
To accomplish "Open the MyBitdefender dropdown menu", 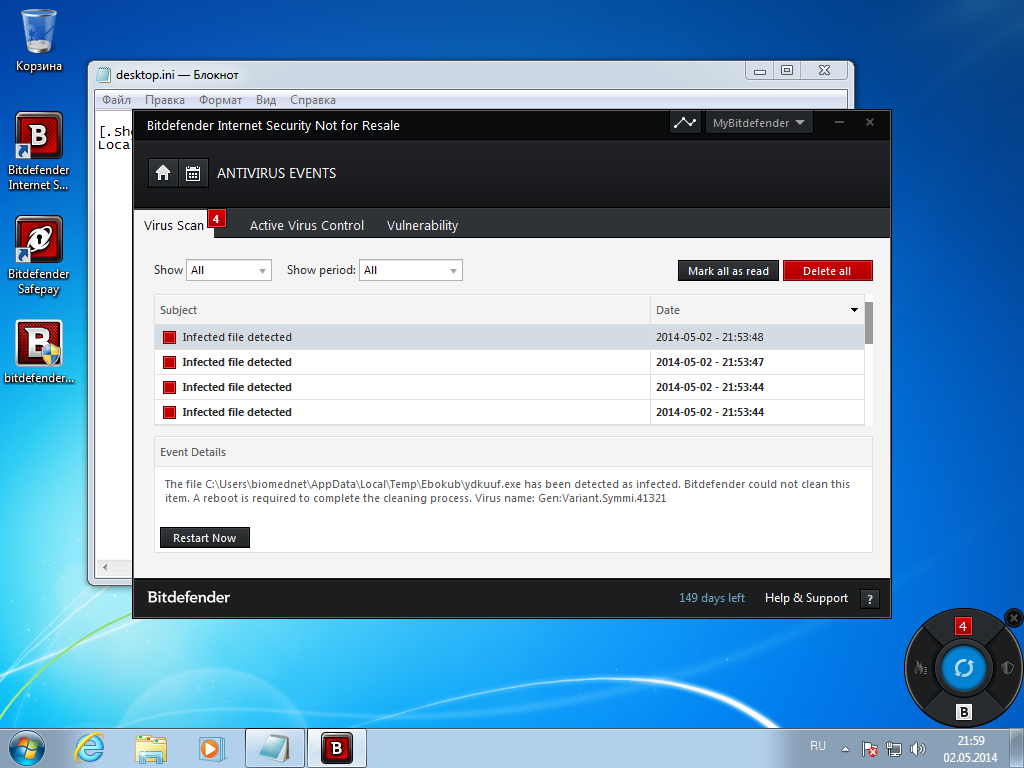I will [x=758, y=123].
